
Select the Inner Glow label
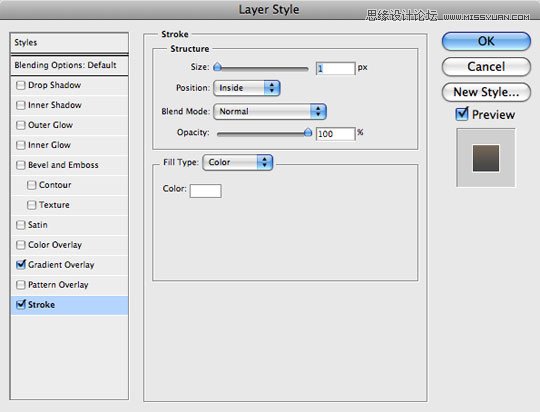click(x=49, y=145)
